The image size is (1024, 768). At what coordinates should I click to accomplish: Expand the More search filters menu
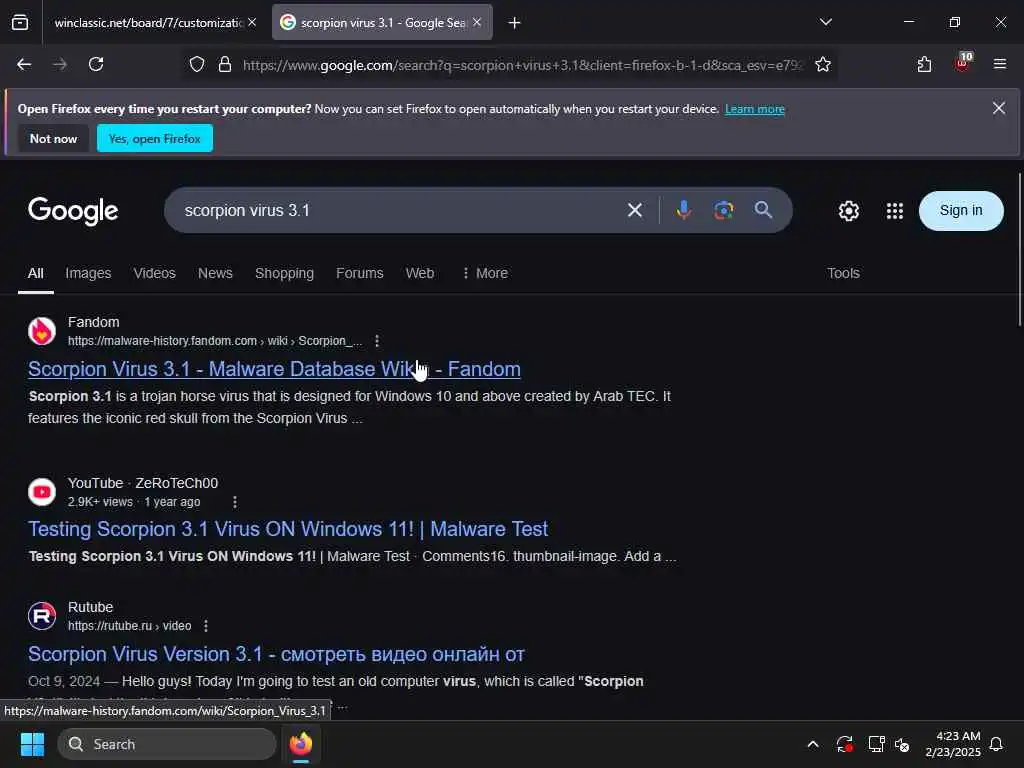pyautogui.click(x=485, y=274)
